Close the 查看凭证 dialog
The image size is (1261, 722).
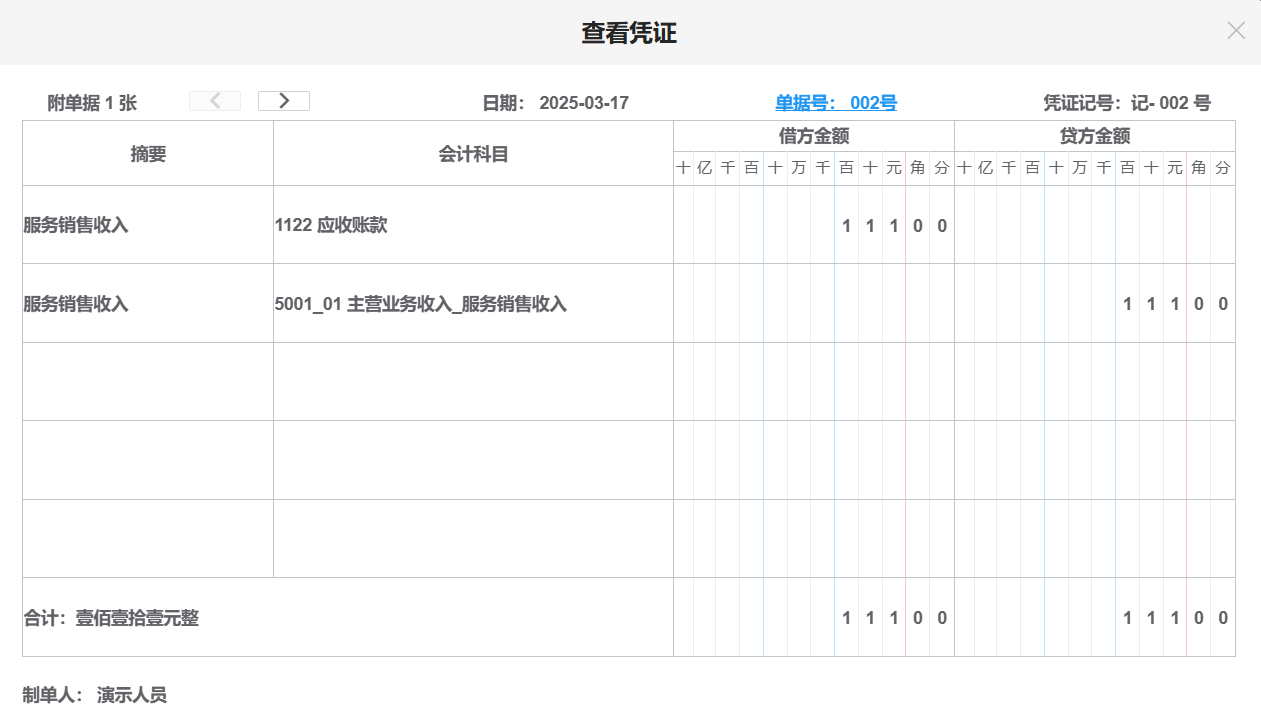tap(1236, 31)
